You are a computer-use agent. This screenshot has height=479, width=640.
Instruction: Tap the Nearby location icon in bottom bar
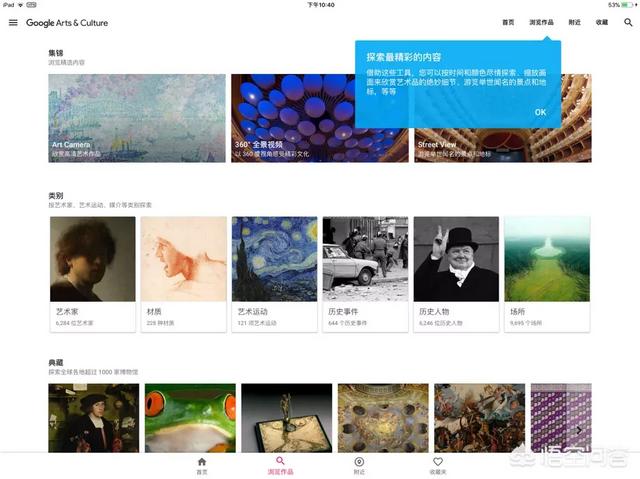[359, 461]
